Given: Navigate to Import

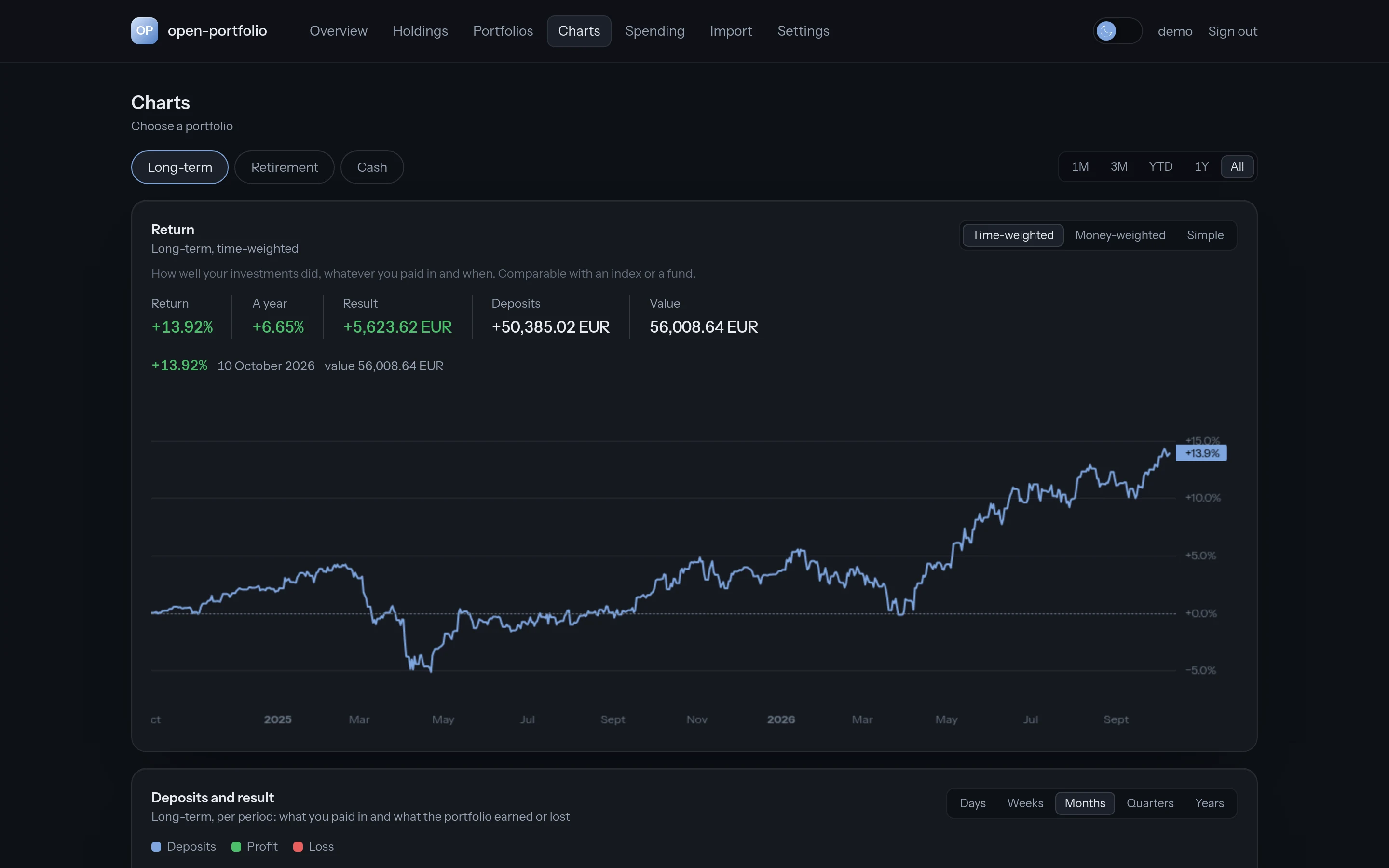Looking at the screenshot, I should coord(731,31).
